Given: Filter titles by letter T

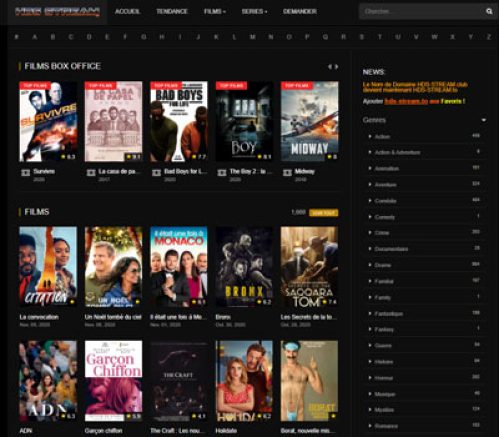Looking at the screenshot, I should click(x=380, y=37).
